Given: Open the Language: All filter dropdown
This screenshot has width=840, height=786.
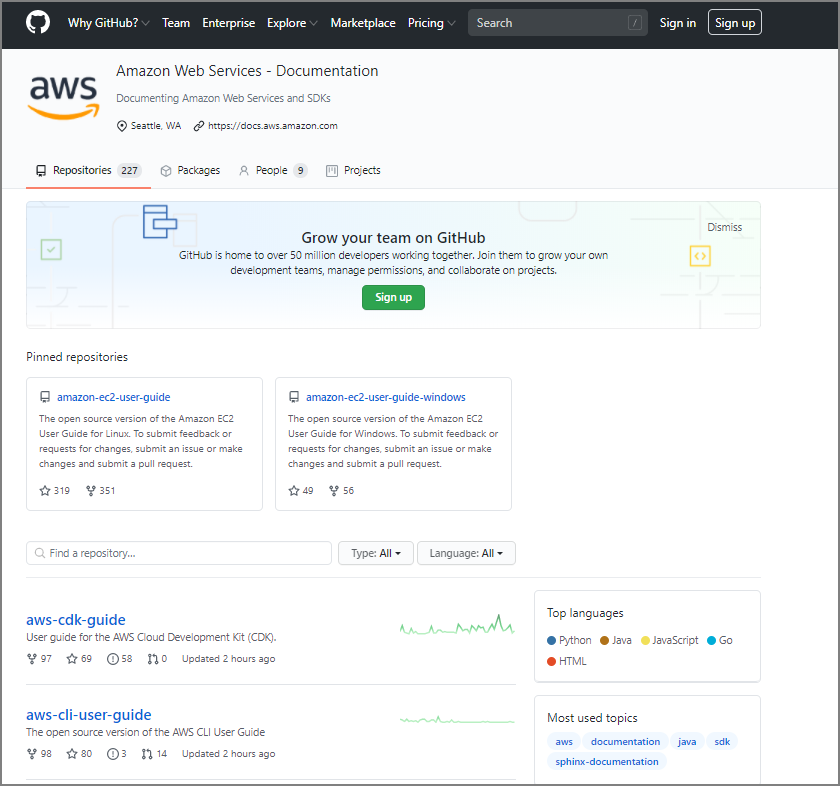Looking at the screenshot, I should pyautogui.click(x=466, y=553).
